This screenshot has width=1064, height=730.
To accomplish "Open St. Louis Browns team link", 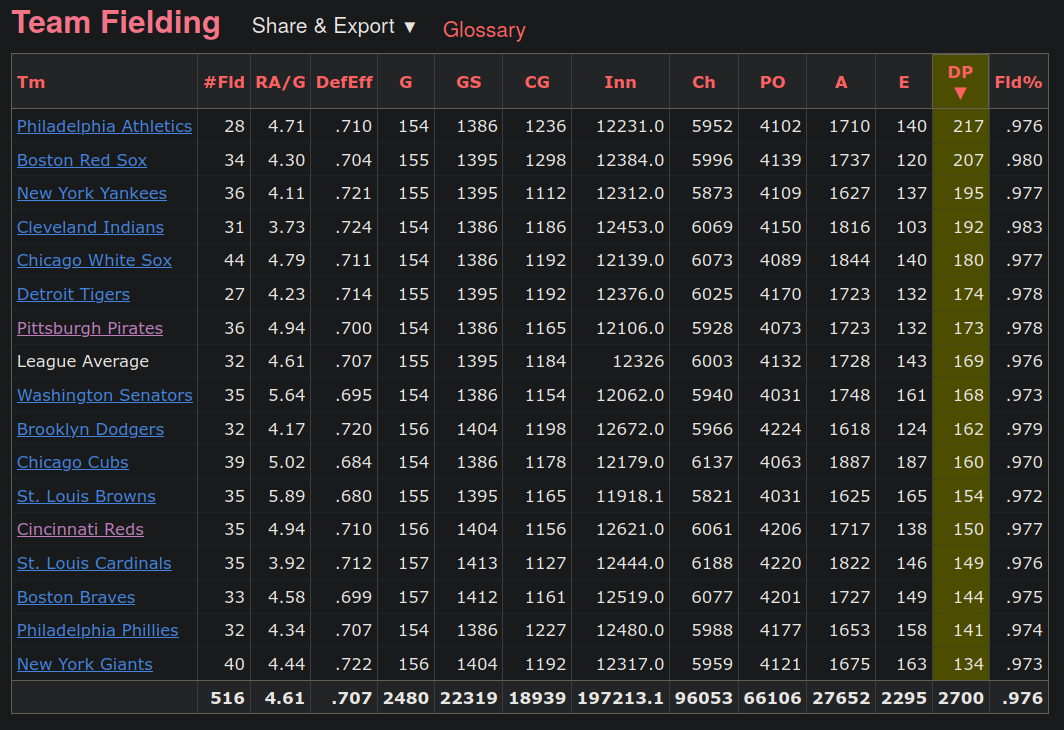I will point(86,497).
